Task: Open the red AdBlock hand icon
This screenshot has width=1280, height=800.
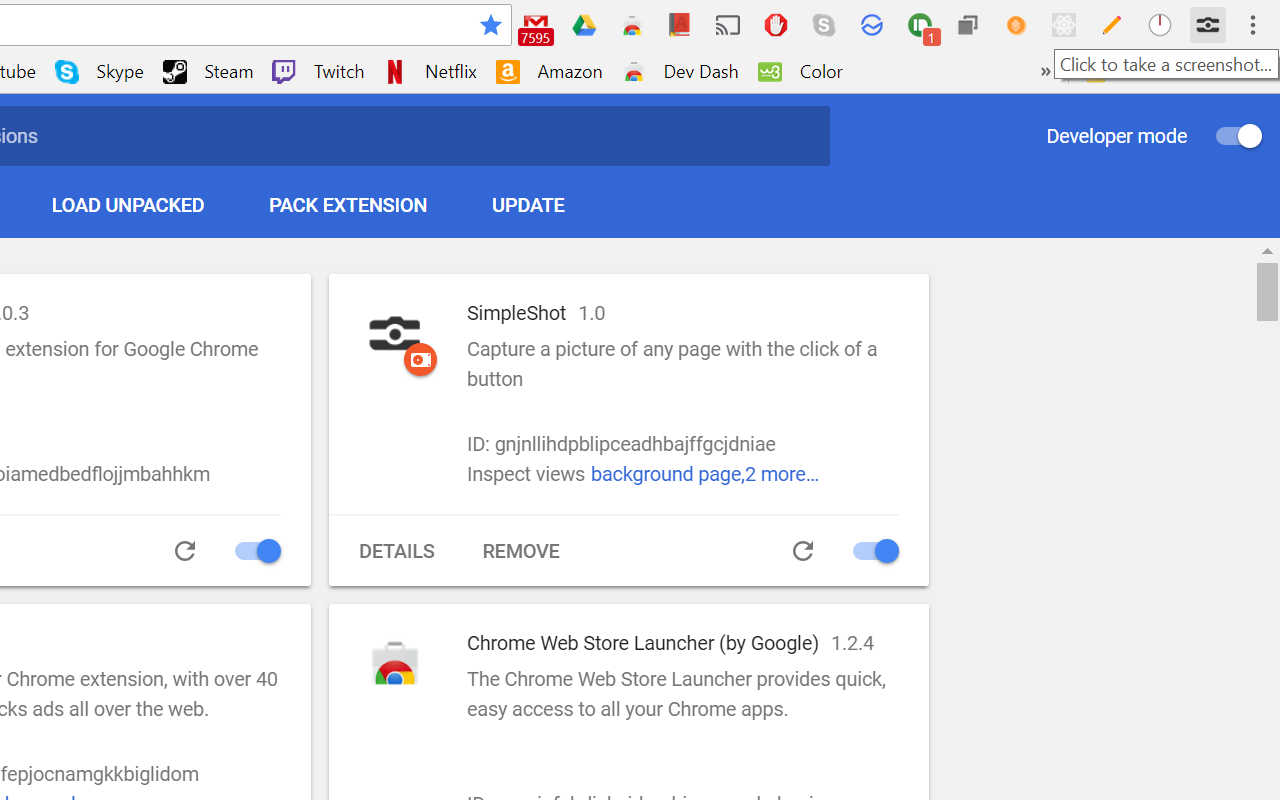Action: point(776,26)
